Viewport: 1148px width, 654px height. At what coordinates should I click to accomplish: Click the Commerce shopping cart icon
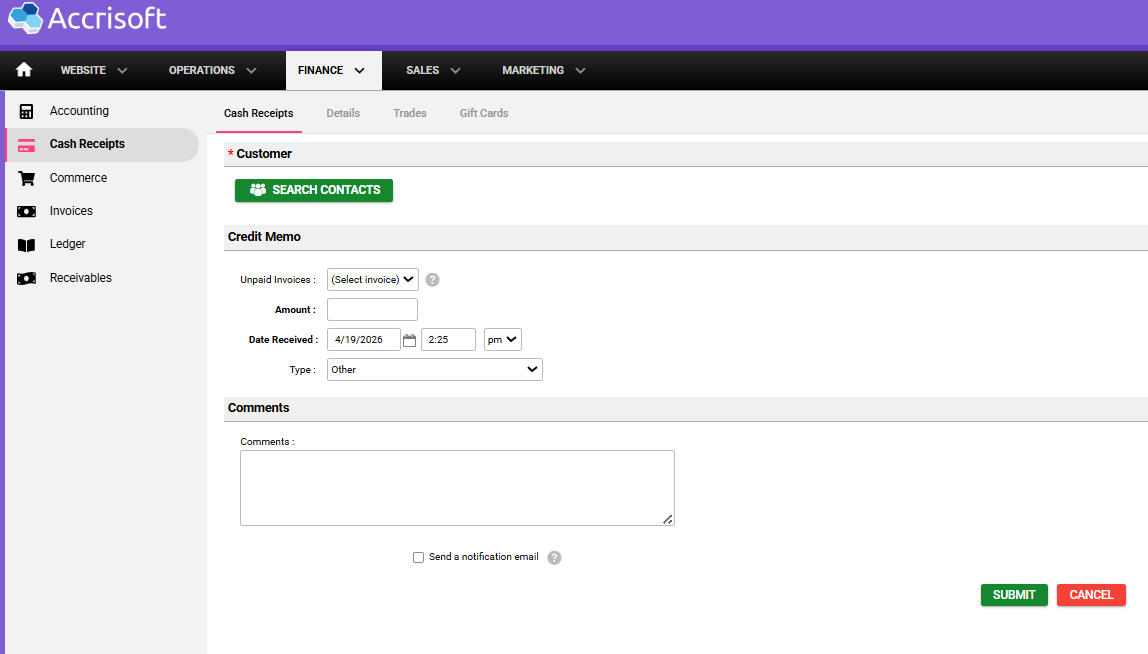click(x=27, y=178)
